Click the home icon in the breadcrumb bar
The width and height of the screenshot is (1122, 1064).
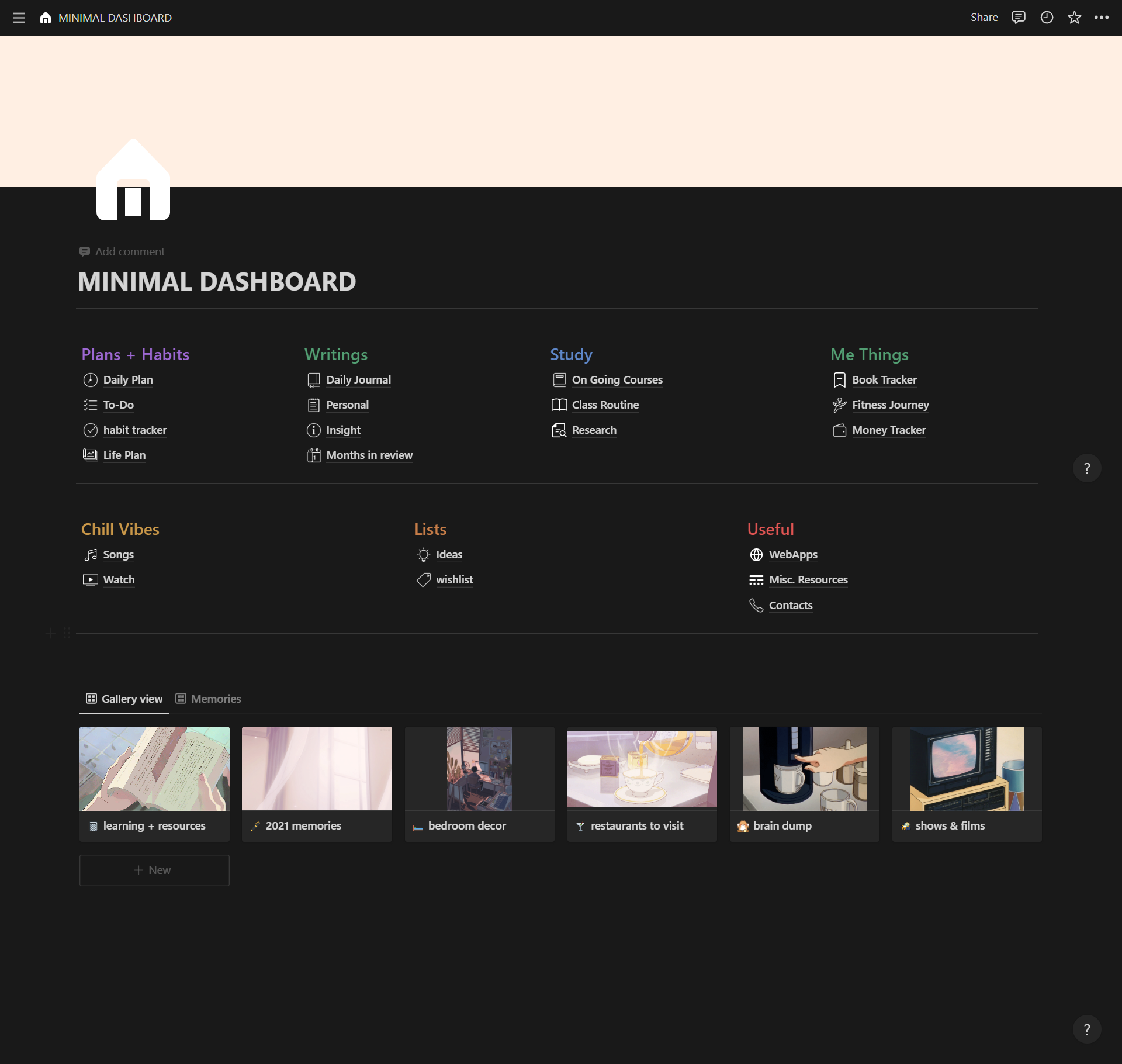[45, 18]
